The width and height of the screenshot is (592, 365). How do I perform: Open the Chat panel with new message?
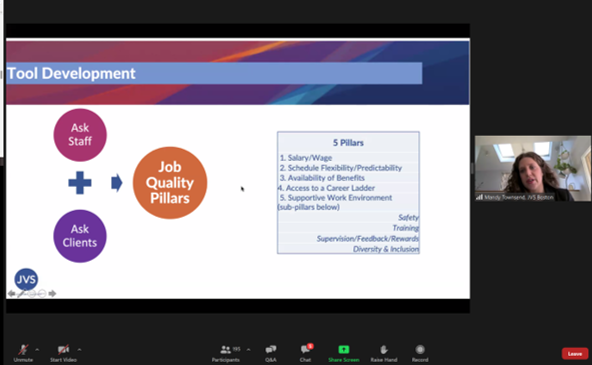coord(305,353)
